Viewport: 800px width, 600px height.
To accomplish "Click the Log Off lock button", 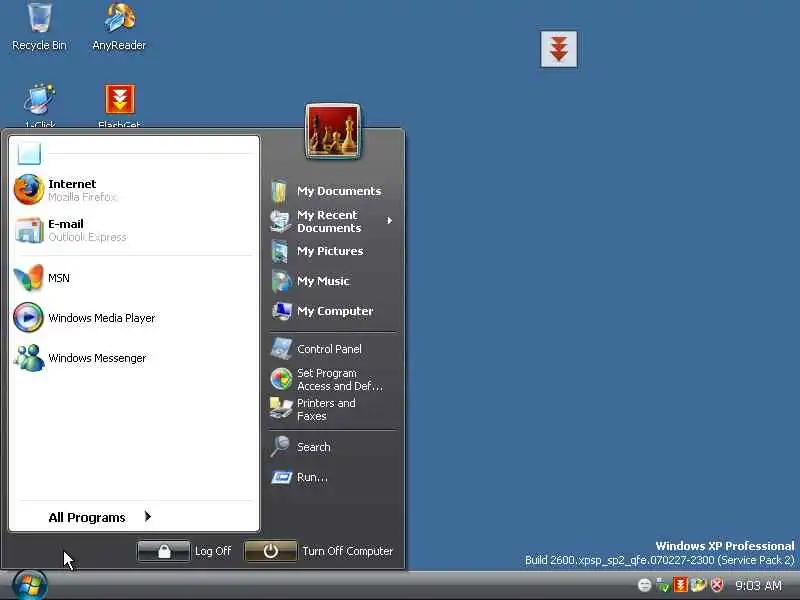I will click(x=163, y=551).
